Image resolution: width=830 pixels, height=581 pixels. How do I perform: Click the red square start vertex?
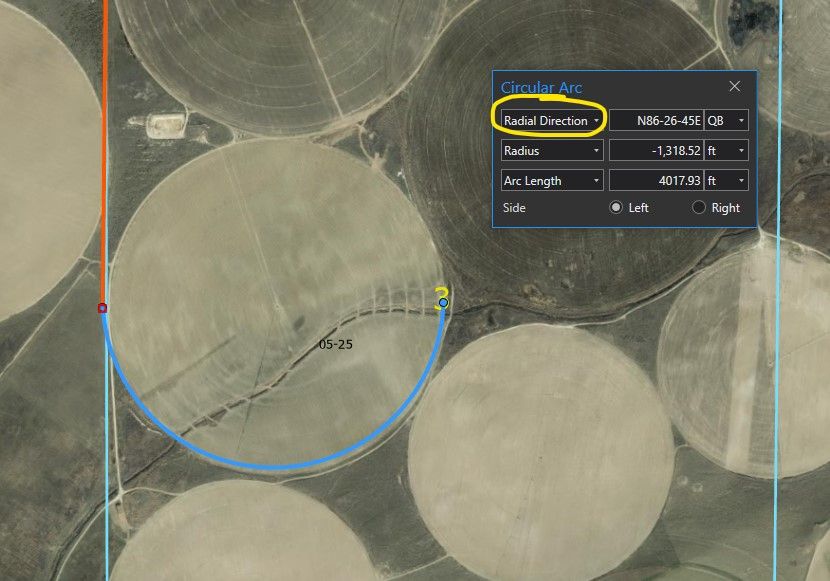102,308
